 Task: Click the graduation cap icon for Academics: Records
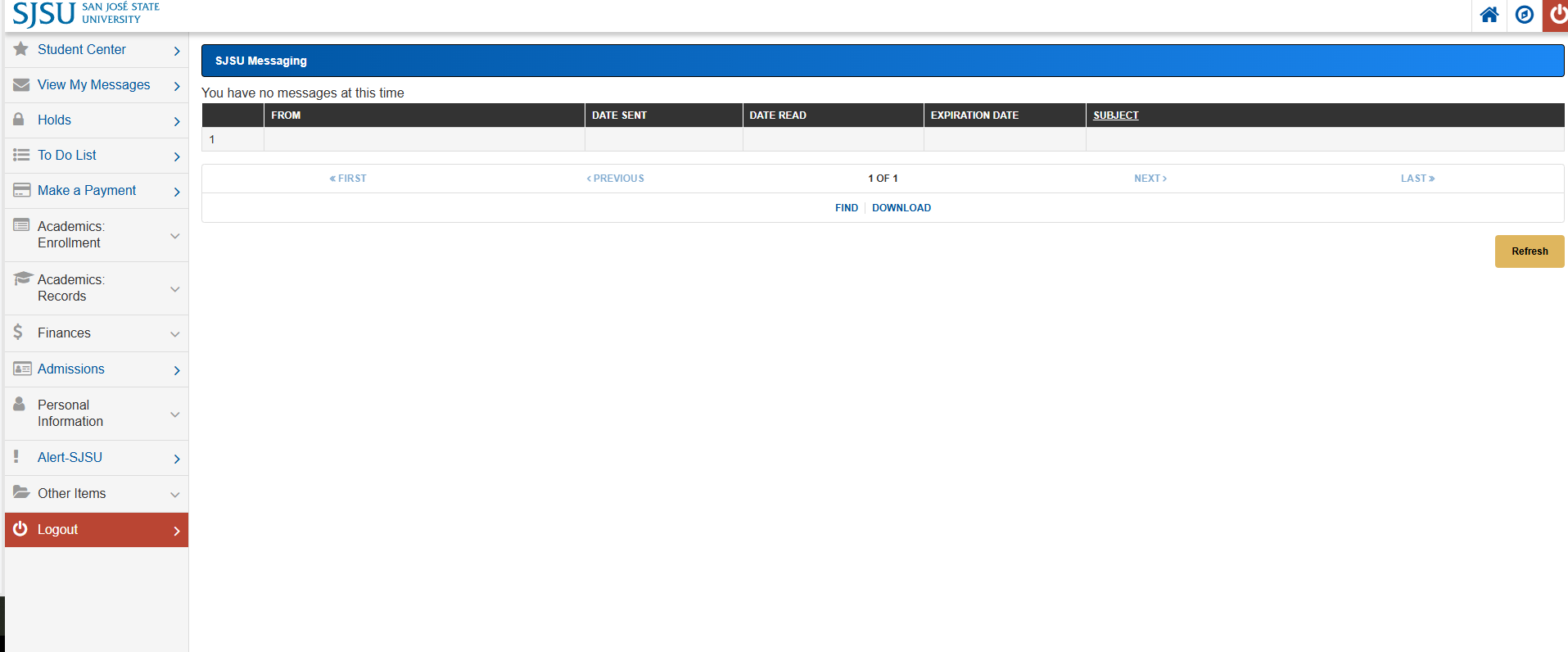point(22,278)
